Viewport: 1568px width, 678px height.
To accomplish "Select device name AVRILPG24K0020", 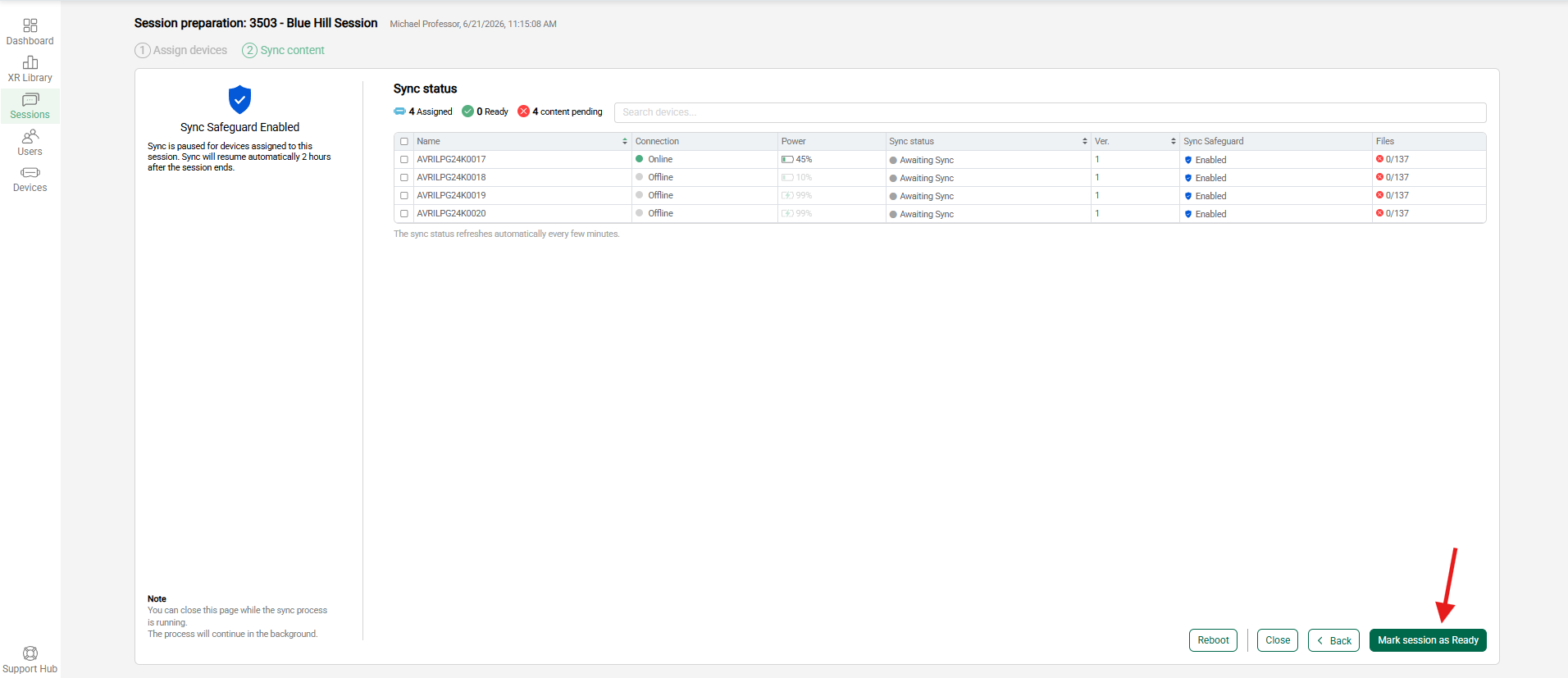I will [x=451, y=214].
